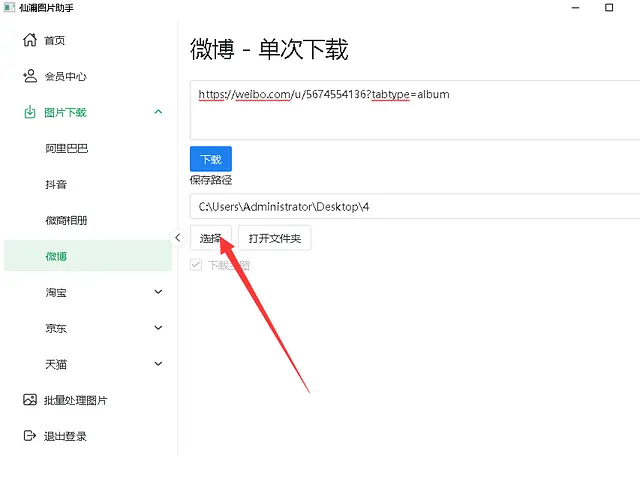Click the home icon beside 首页
640x482 pixels.
[x=30, y=40]
